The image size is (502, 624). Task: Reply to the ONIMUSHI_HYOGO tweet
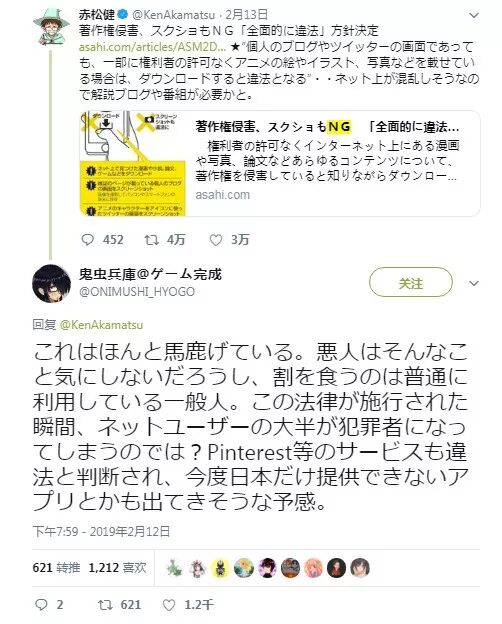[41, 605]
